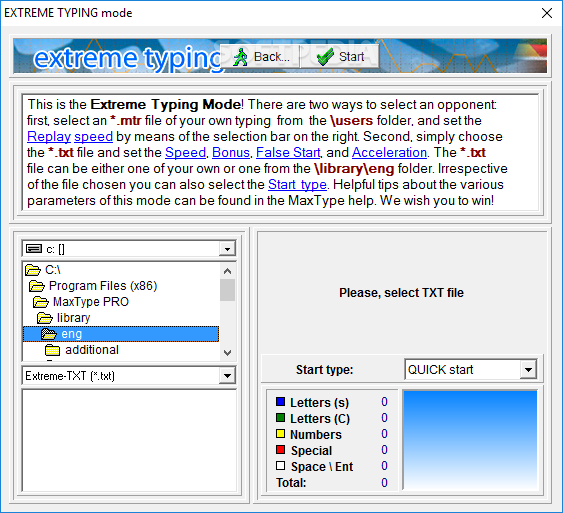Click the 'Numbers' label

tap(316, 435)
